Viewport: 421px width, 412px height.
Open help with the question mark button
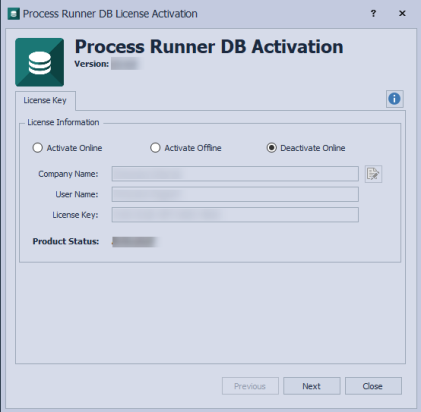point(373,13)
